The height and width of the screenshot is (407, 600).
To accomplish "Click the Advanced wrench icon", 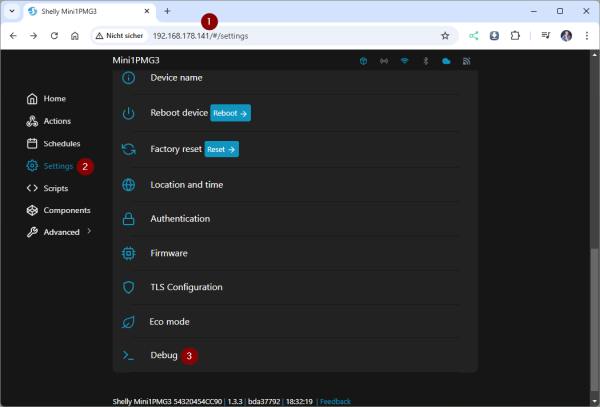I will (32, 232).
